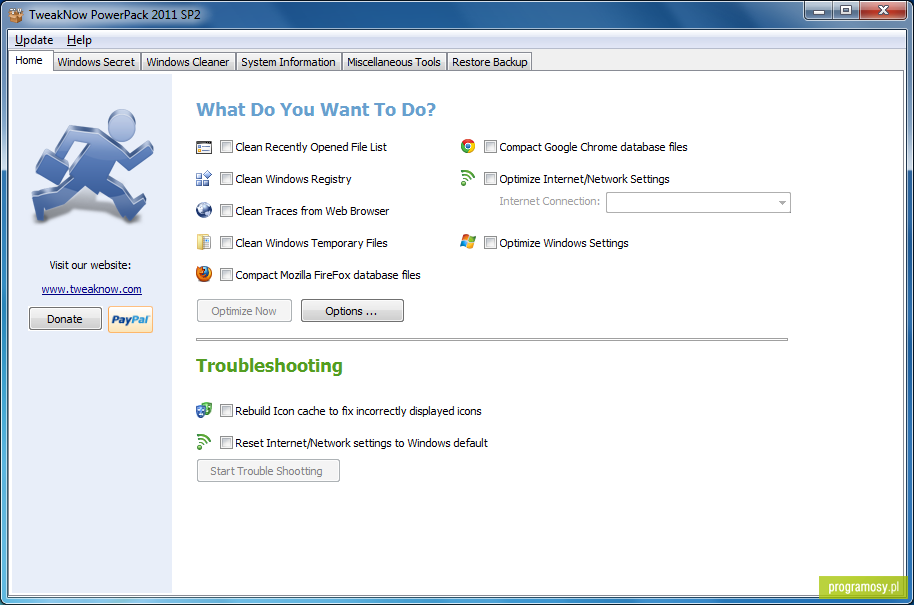Viewport: 914px width, 605px height.
Task: Toggle Compact Mozilla FireFox database files
Action: (x=226, y=275)
